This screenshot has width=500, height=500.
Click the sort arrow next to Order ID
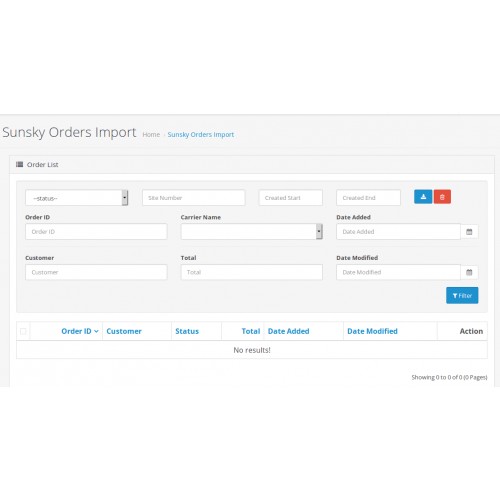tap(96, 331)
